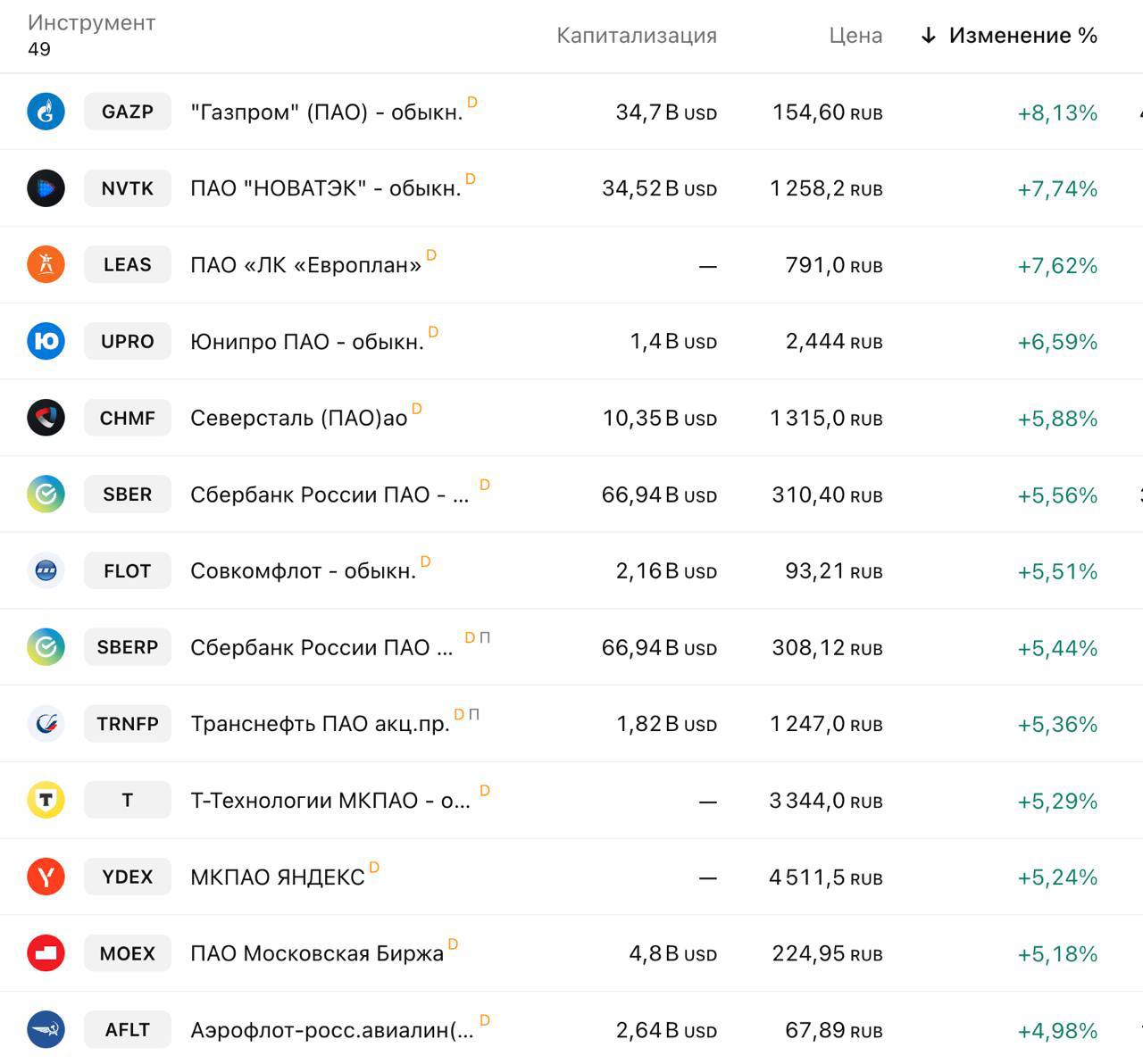
Task: Sort by Инструмент column header
Action: click(x=91, y=23)
